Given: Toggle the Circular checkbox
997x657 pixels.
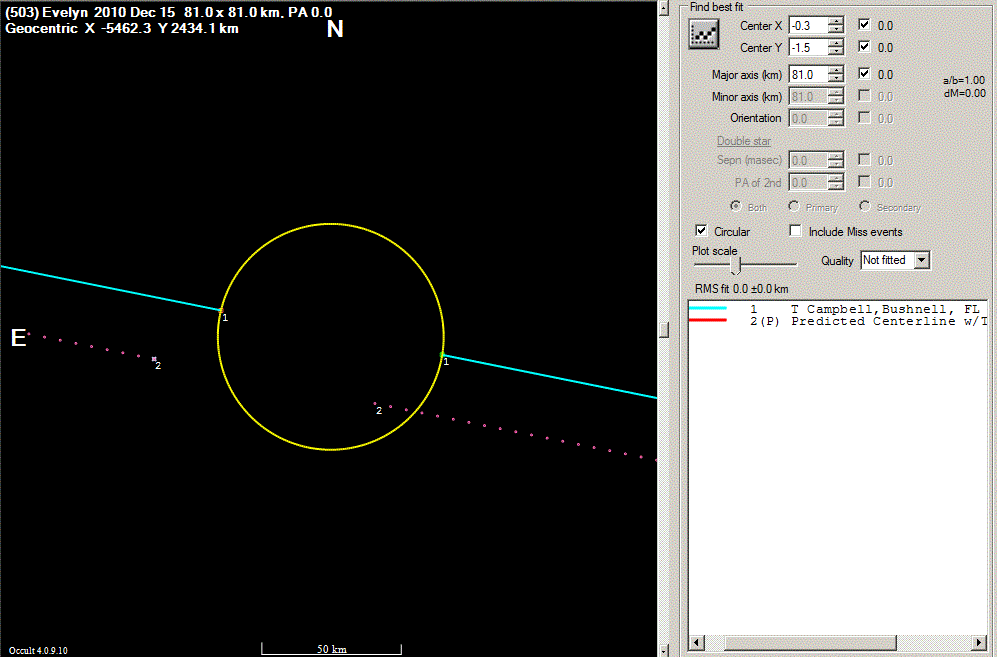Looking at the screenshot, I should (701, 231).
